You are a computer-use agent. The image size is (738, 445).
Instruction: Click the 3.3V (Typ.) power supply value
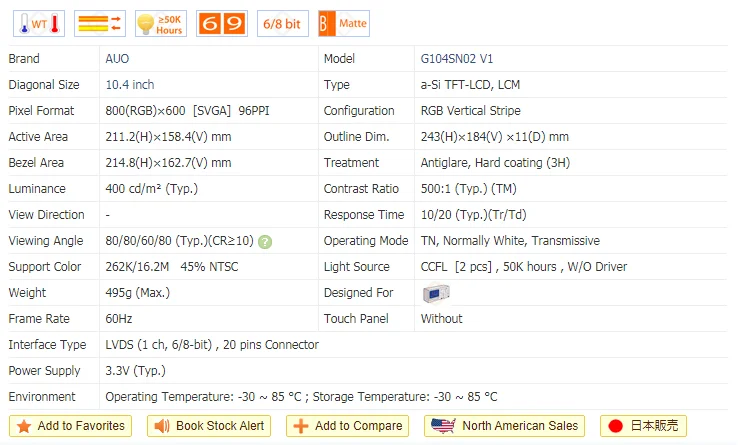[136, 371]
